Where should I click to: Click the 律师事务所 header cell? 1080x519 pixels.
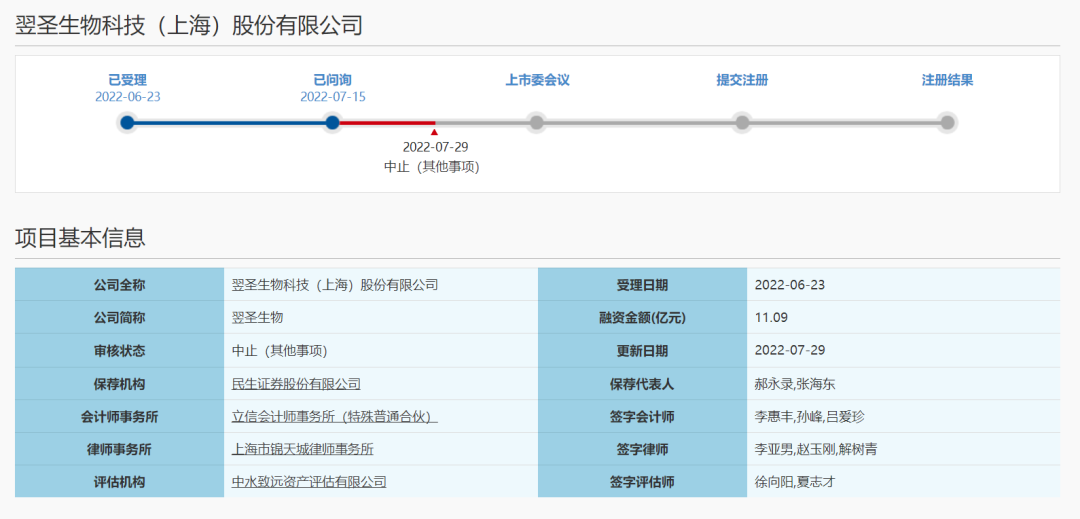coord(120,449)
